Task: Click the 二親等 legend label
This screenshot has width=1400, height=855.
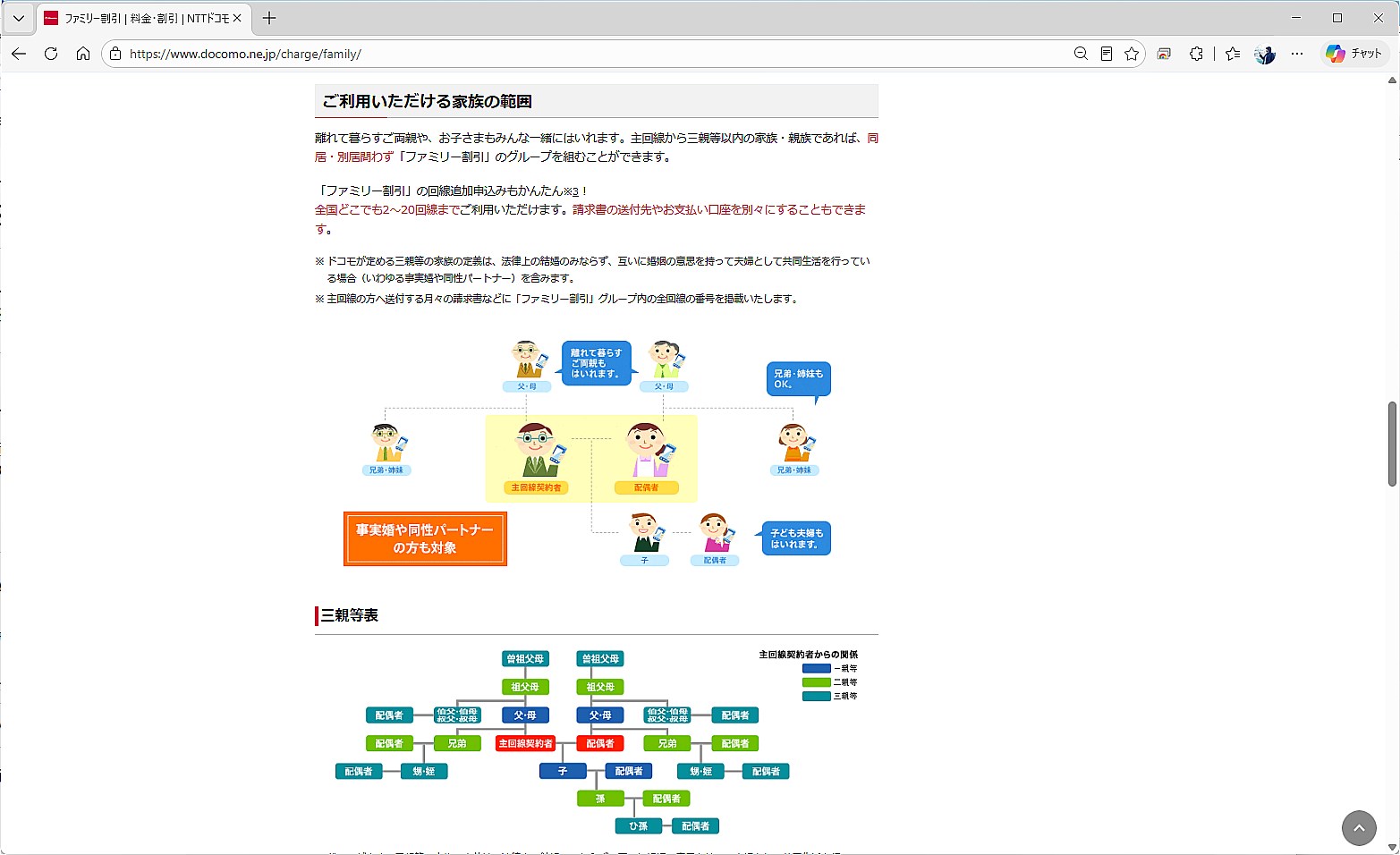Action: [845, 682]
